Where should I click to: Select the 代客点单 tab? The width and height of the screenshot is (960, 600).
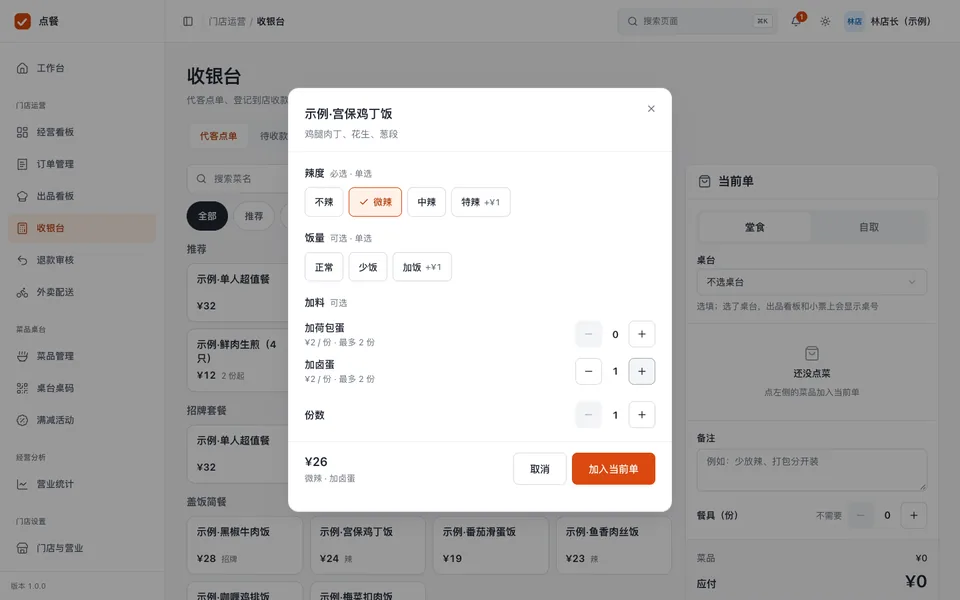(x=219, y=136)
